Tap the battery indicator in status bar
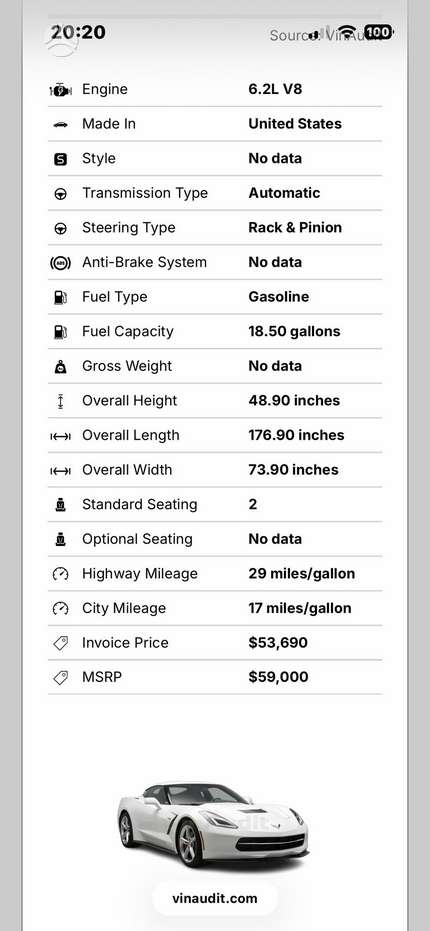This screenshot has width=430, height=931. (x=378, y=32)
